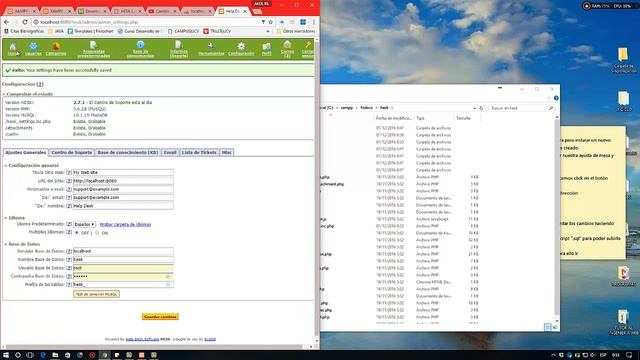
Task: Open Idioma Predeterminado Español dropdown
Action: pos(84,224)
